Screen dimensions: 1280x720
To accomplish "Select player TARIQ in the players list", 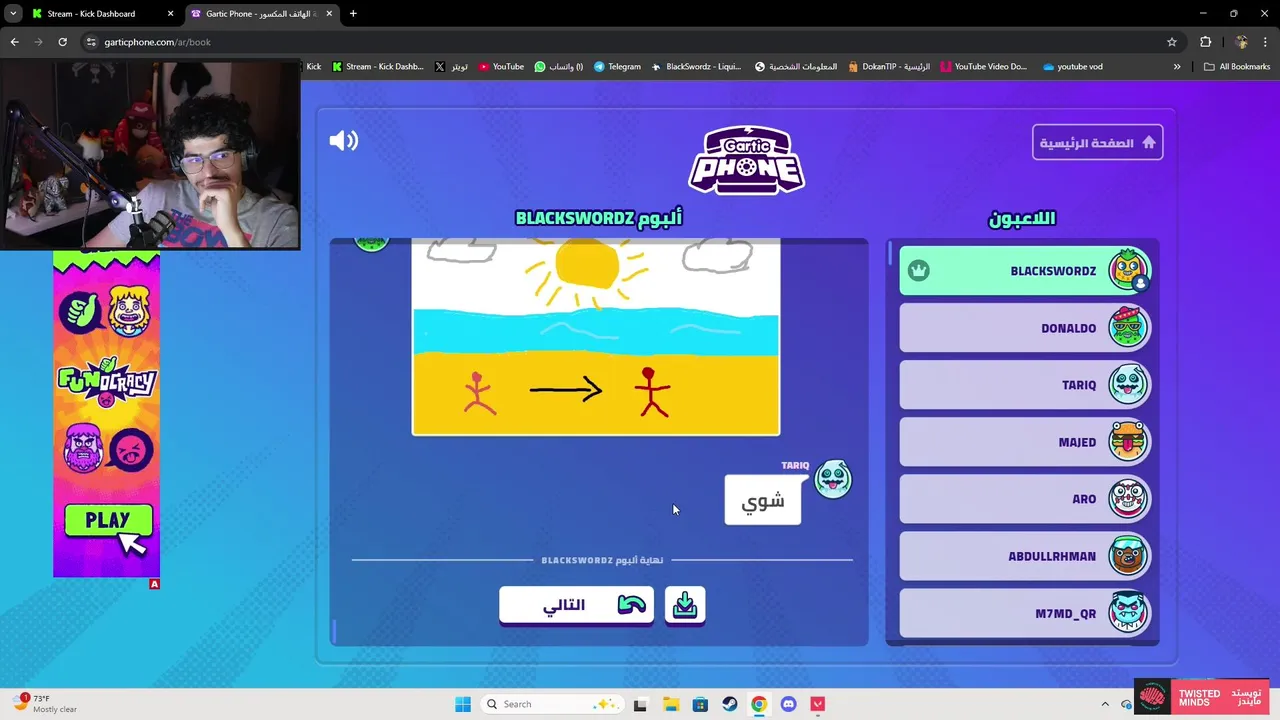I will (x=1025, y=385).
